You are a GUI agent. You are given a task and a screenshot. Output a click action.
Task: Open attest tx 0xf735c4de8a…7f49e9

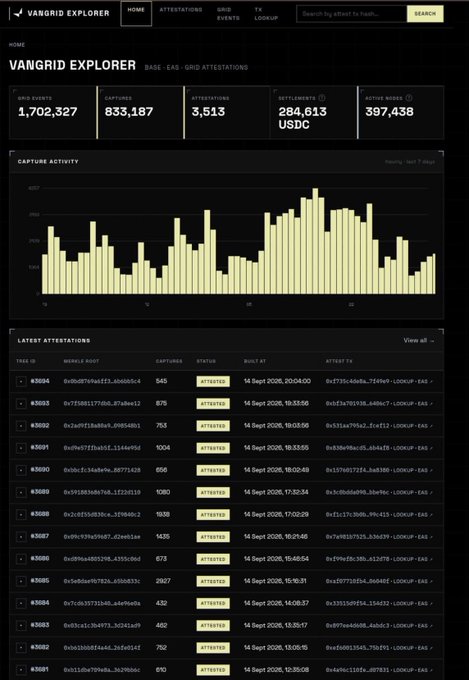pos(357,382)
